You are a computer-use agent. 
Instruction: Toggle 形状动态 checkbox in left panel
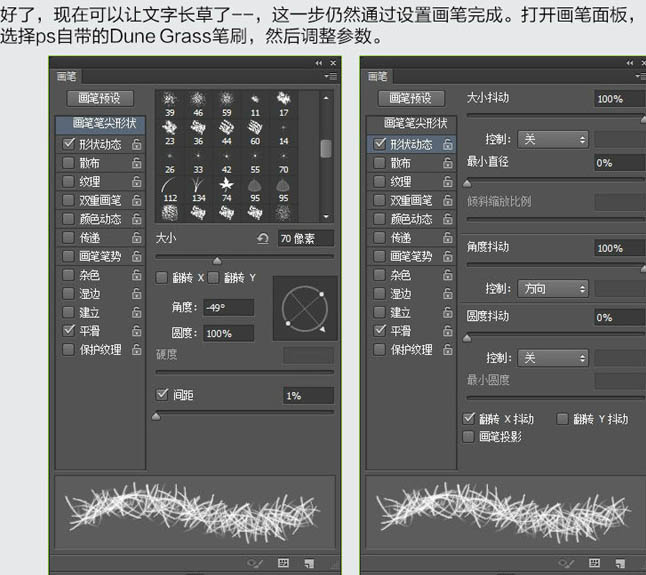pos(68,144)
